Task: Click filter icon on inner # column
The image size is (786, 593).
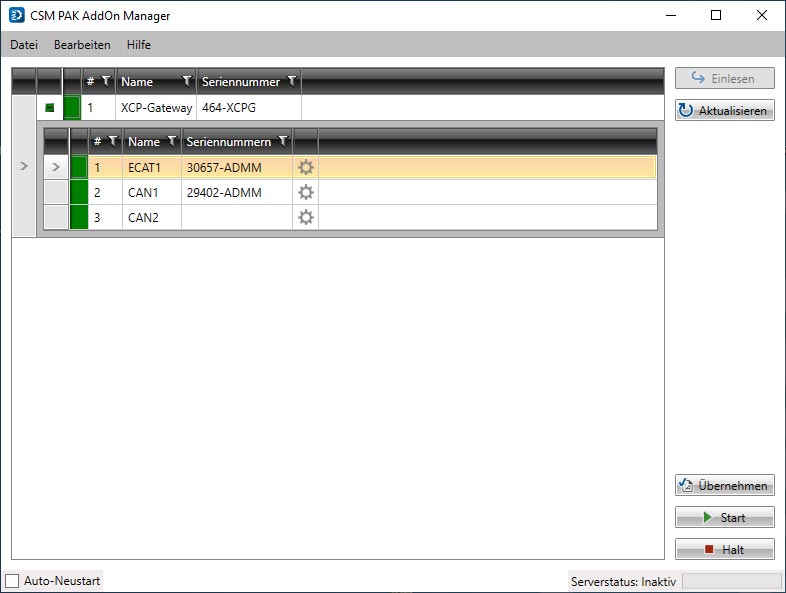Action: coord(113,141)
